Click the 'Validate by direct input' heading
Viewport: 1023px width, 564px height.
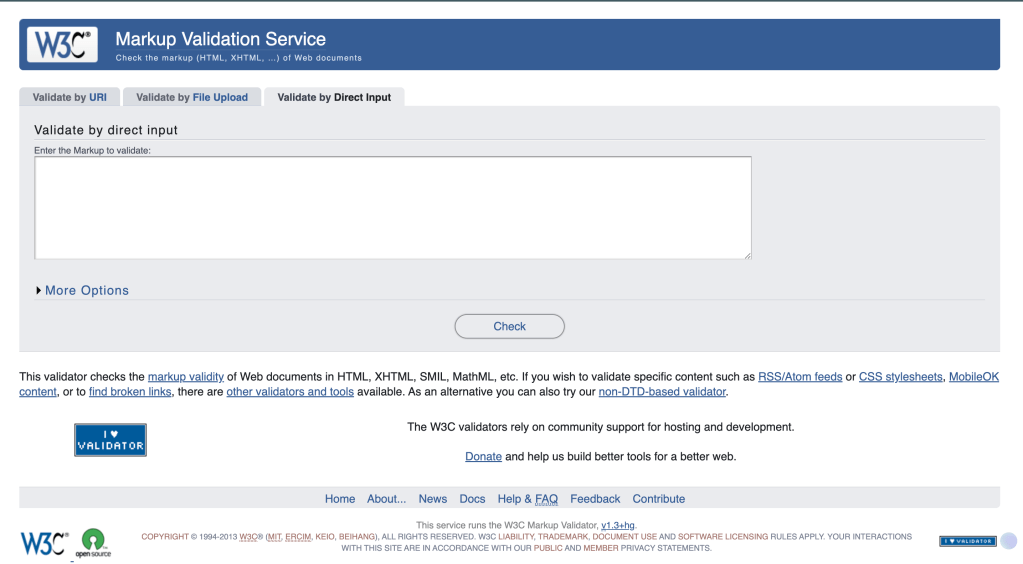click(106, 130)
